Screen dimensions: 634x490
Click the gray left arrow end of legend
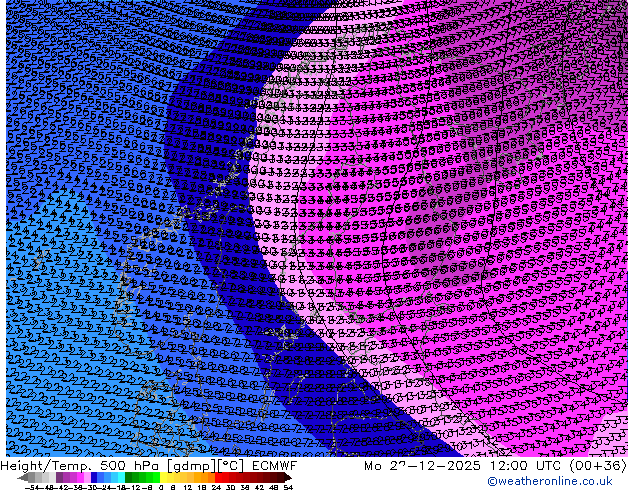(22, 477)
